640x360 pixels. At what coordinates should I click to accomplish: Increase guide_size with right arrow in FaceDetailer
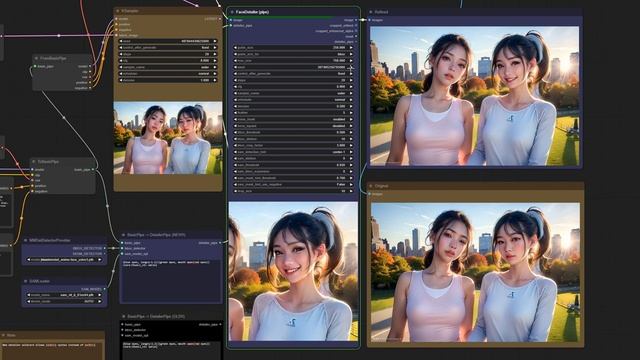click(x=351, y=47)
